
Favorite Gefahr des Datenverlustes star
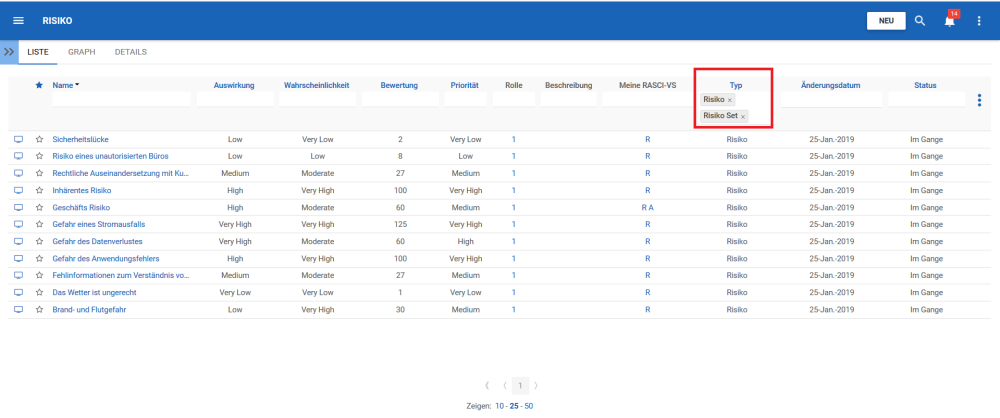pyautogui.click(x=39, y=241)
